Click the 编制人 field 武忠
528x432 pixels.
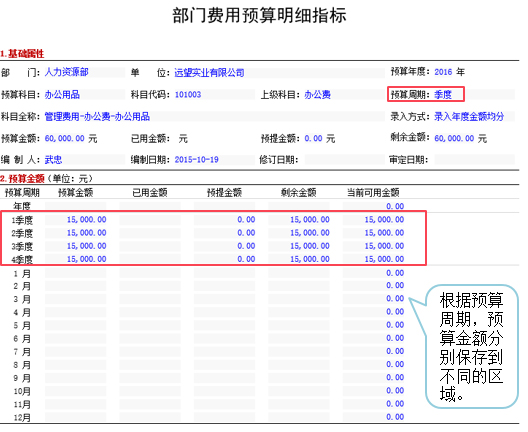point(85,159)
